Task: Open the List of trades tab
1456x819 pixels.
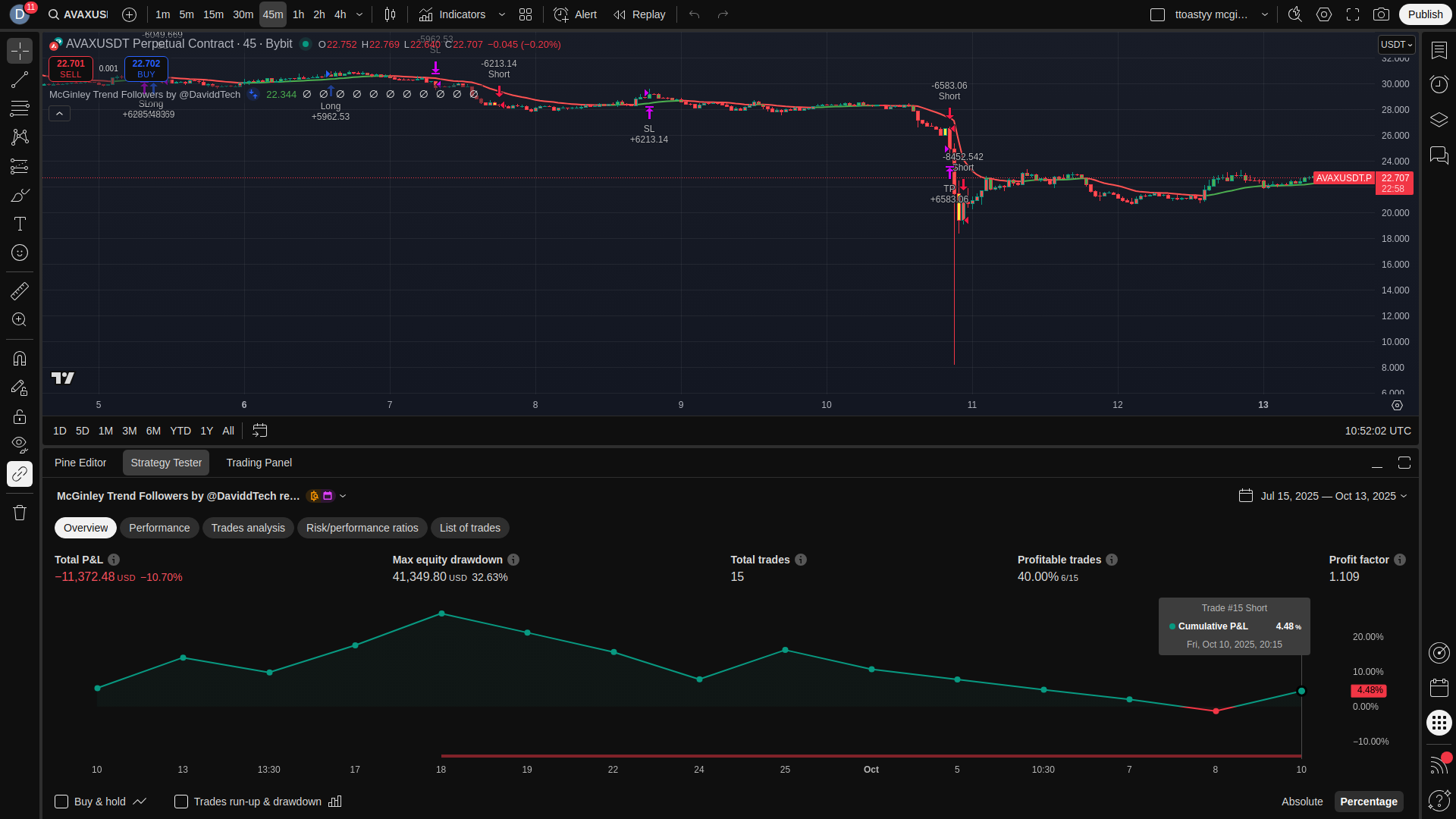Action: pos(469,528)
